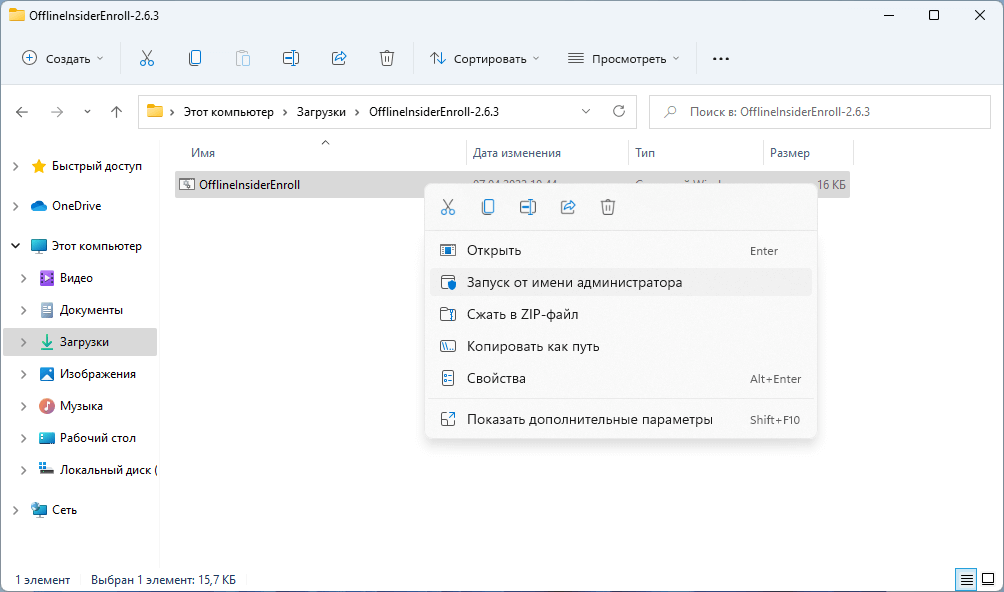Select Запуск от имени администратора
The image size is (1004, 592).
click(621, 282)
